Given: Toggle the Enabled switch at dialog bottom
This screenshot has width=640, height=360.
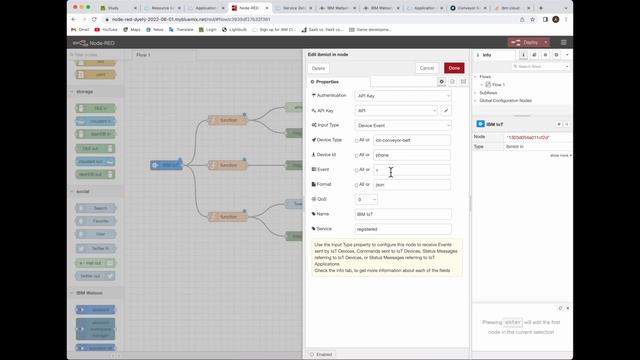Looking at the screenshot, I should (x=321, y=354).
